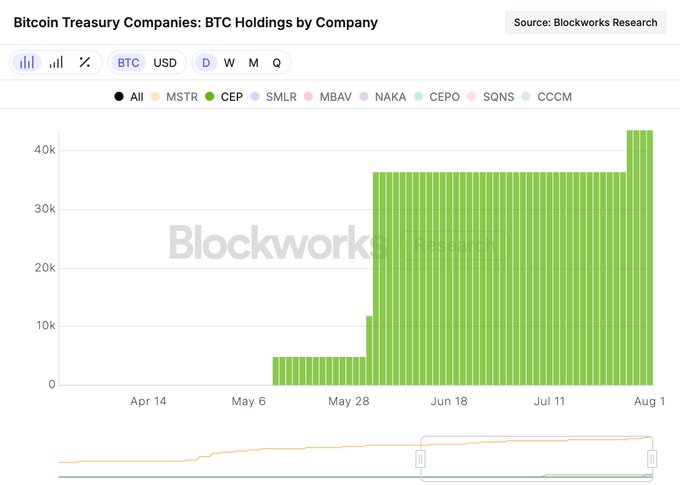Image resolution: width=680 pixels, height=485 pixels.
Task: Toggle CEP series in legend
Action: (x=224, y=97)
